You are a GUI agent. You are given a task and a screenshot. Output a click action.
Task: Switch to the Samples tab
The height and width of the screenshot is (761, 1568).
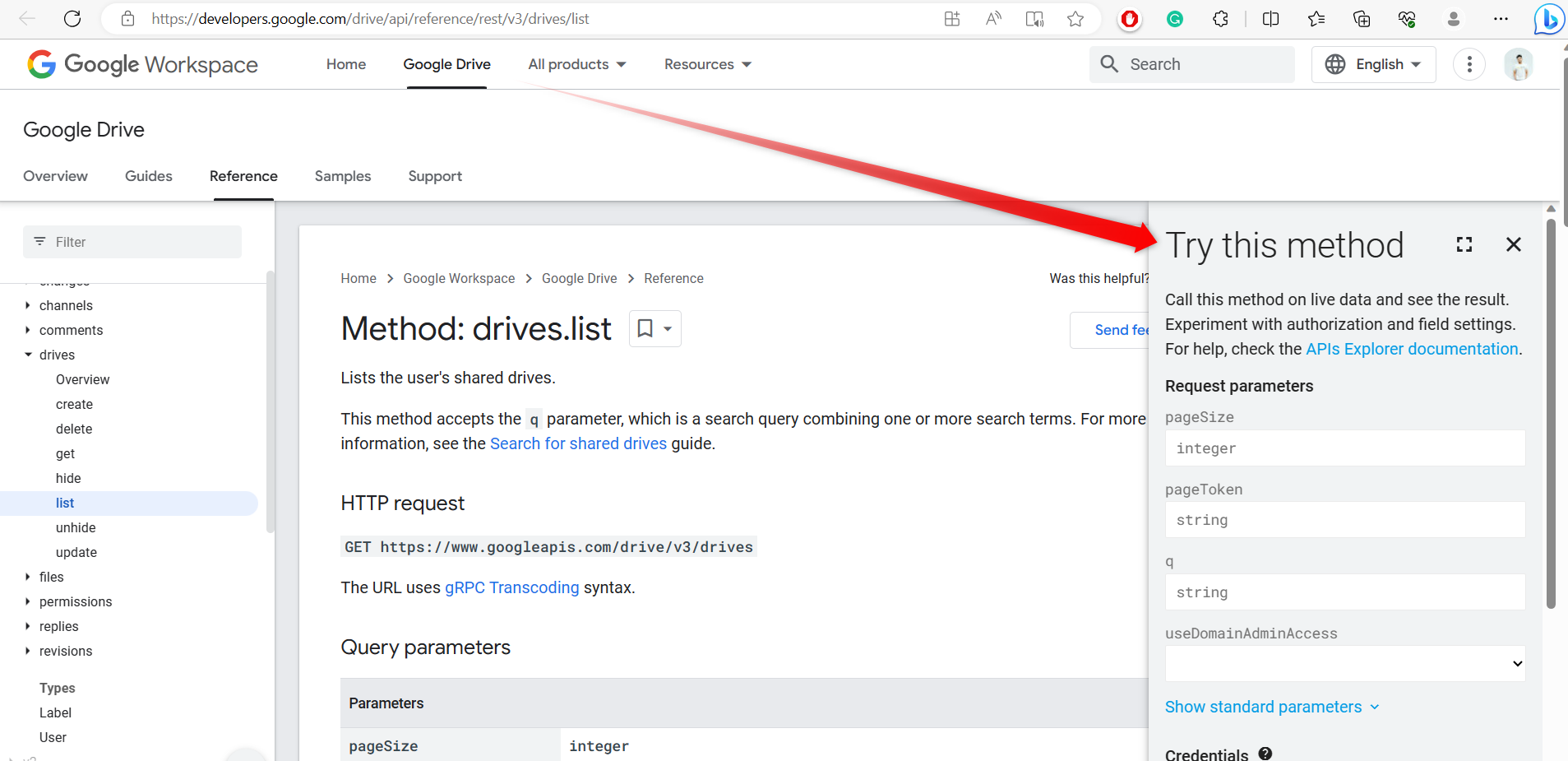(343, 176)
